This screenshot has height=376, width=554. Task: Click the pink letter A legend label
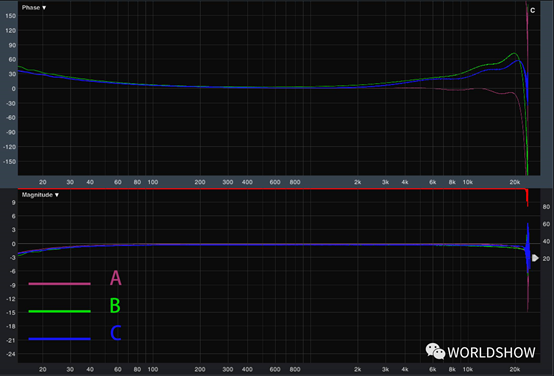pyautogui.click(x=116, y=278)
